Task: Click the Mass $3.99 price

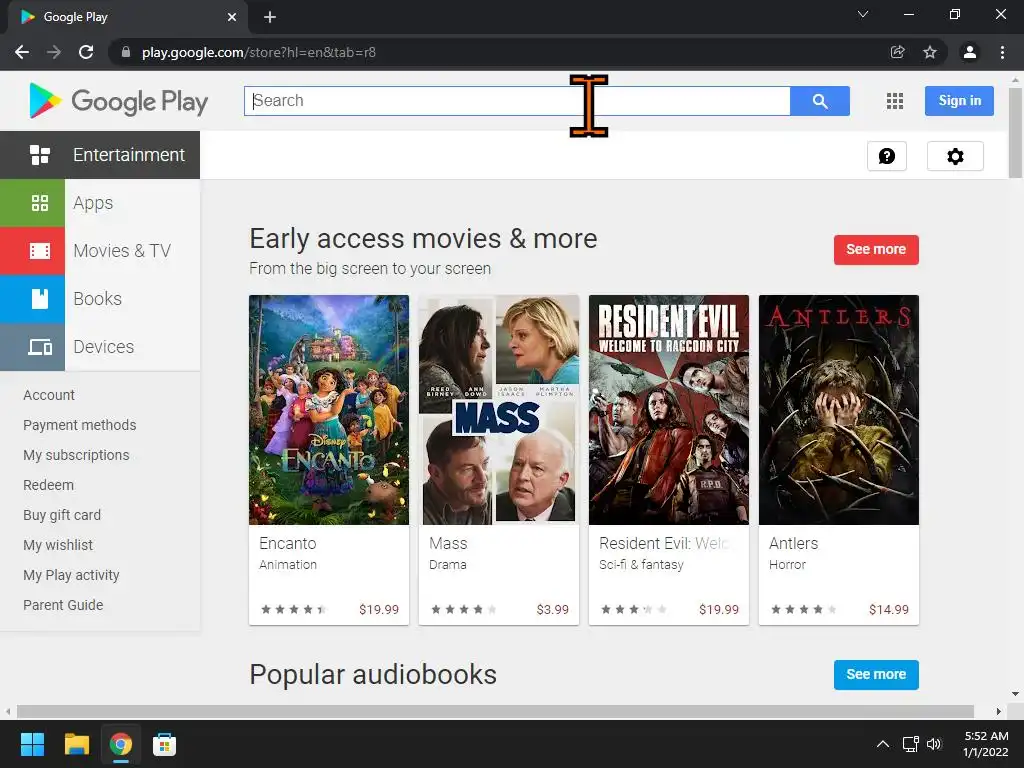Action: click(x=552, y=609)
